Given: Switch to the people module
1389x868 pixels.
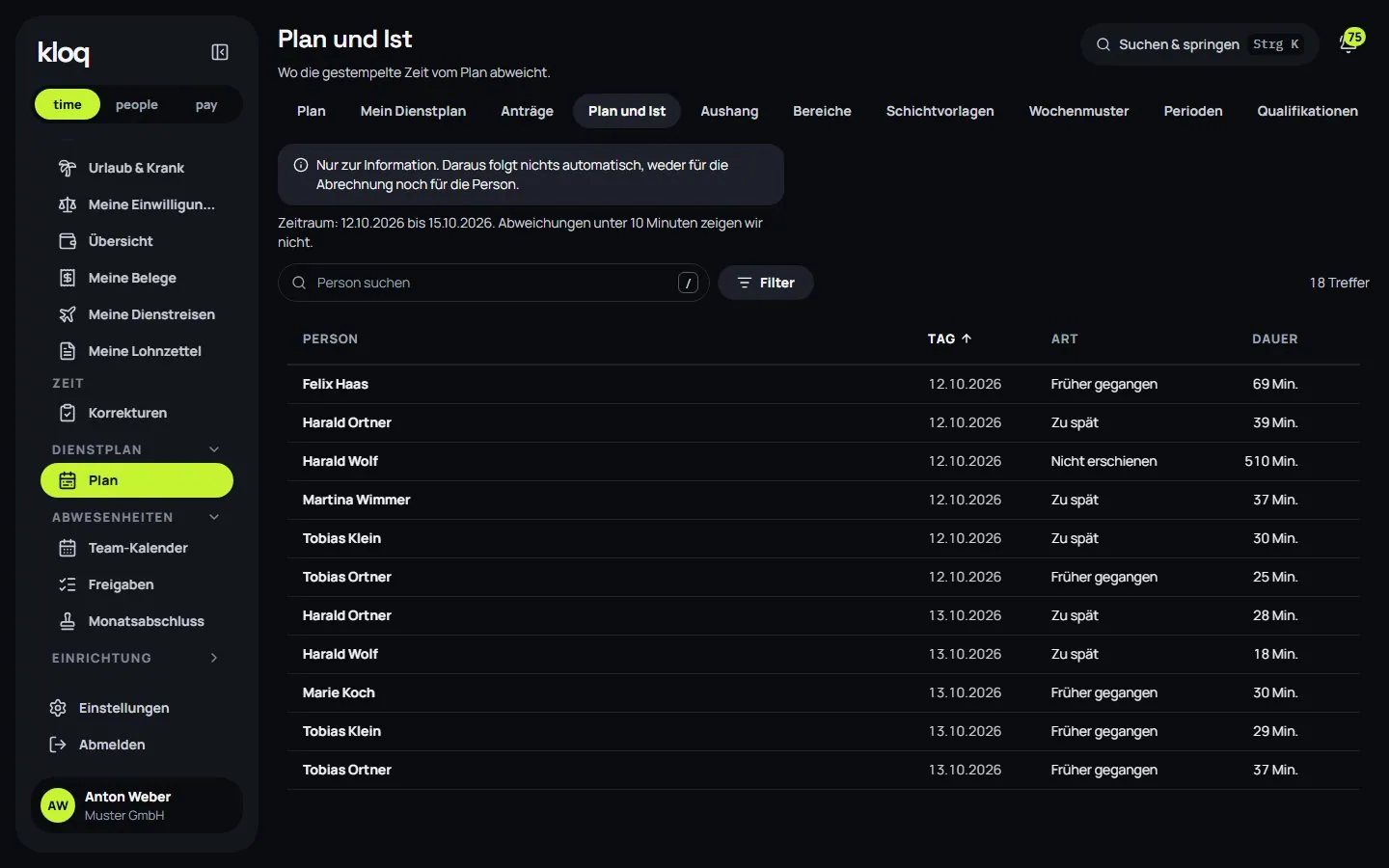Looking at the screenshot, I should pos(137,104).
